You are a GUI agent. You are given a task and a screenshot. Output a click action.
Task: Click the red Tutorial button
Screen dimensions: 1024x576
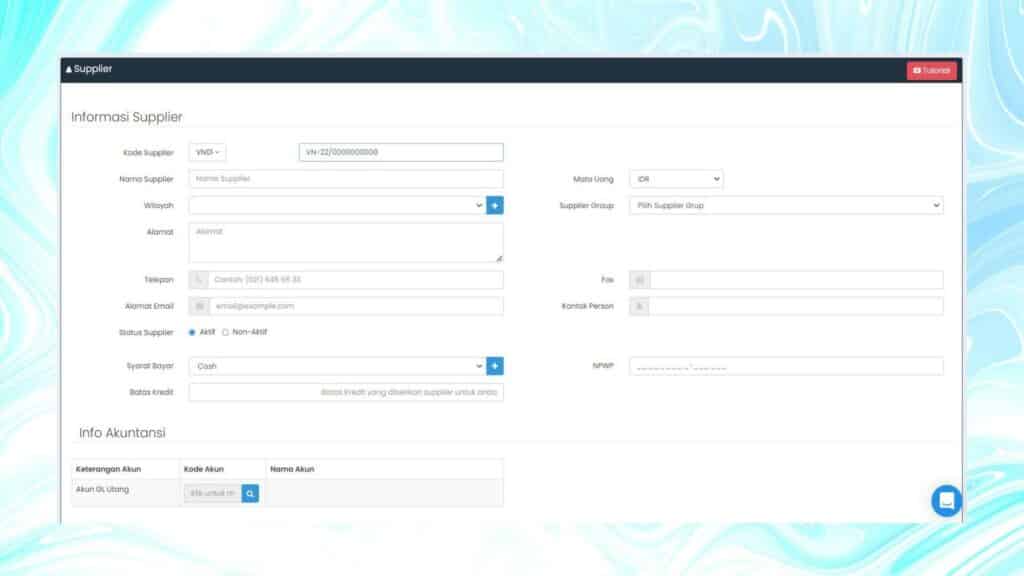pos(931,70)
